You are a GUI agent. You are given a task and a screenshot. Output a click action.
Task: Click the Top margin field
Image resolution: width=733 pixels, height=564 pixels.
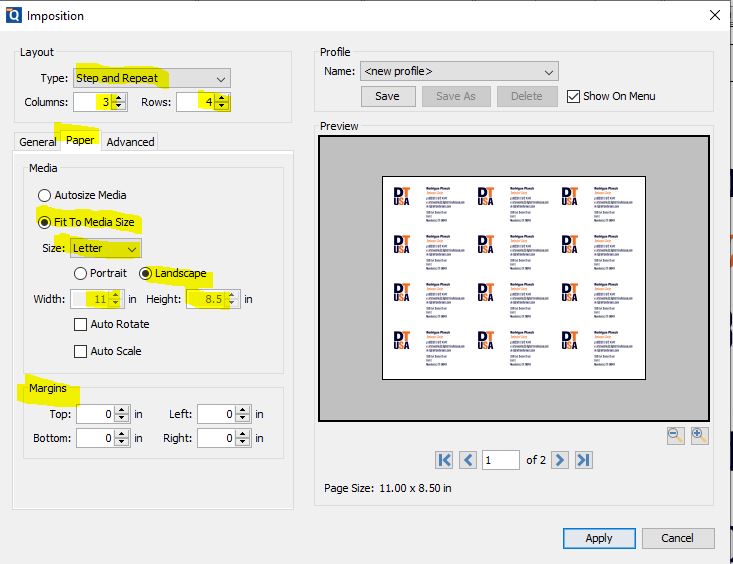(x=96, y=414)
